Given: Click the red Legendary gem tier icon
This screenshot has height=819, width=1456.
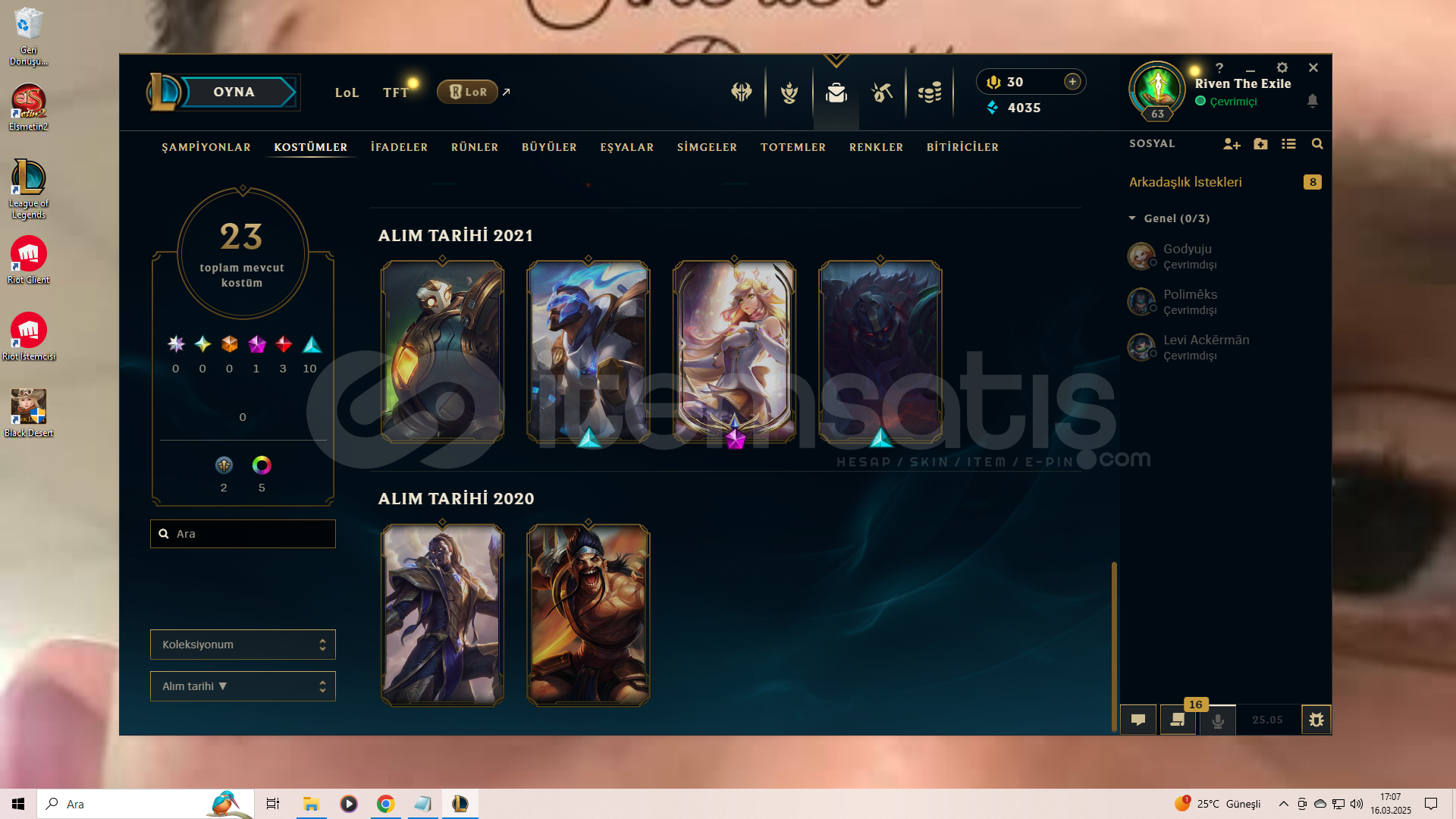Looking at the screenshot, I should click(x=284, y=344).
